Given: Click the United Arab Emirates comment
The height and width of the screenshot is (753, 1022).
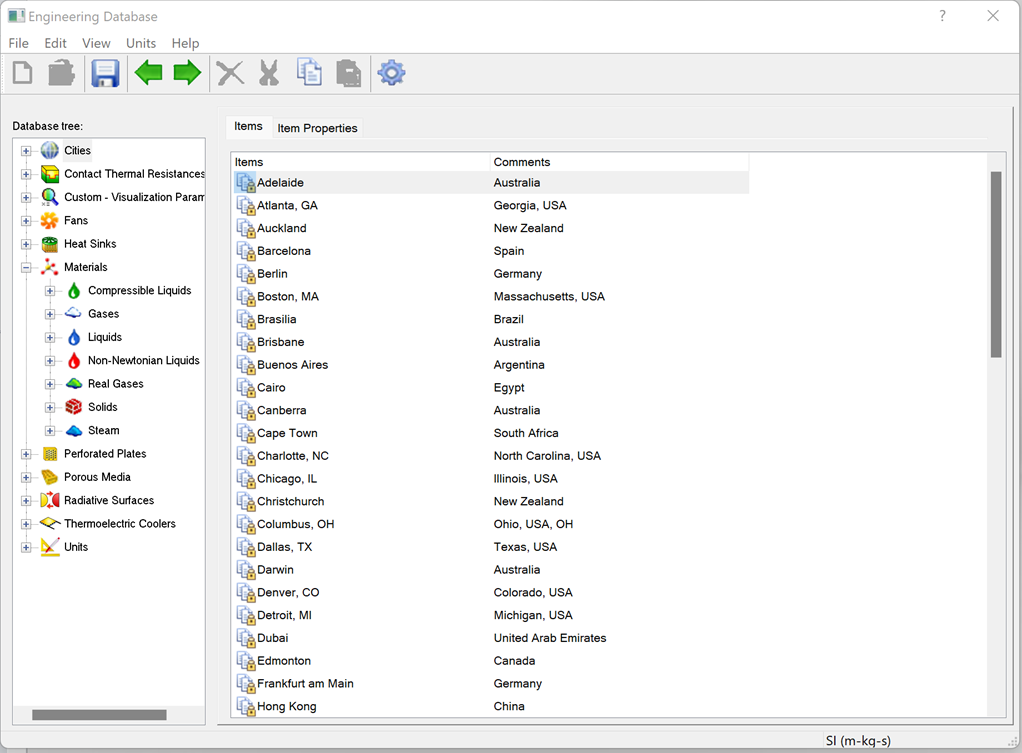Looking at the screenshot, I should click(x=549, y=638).
